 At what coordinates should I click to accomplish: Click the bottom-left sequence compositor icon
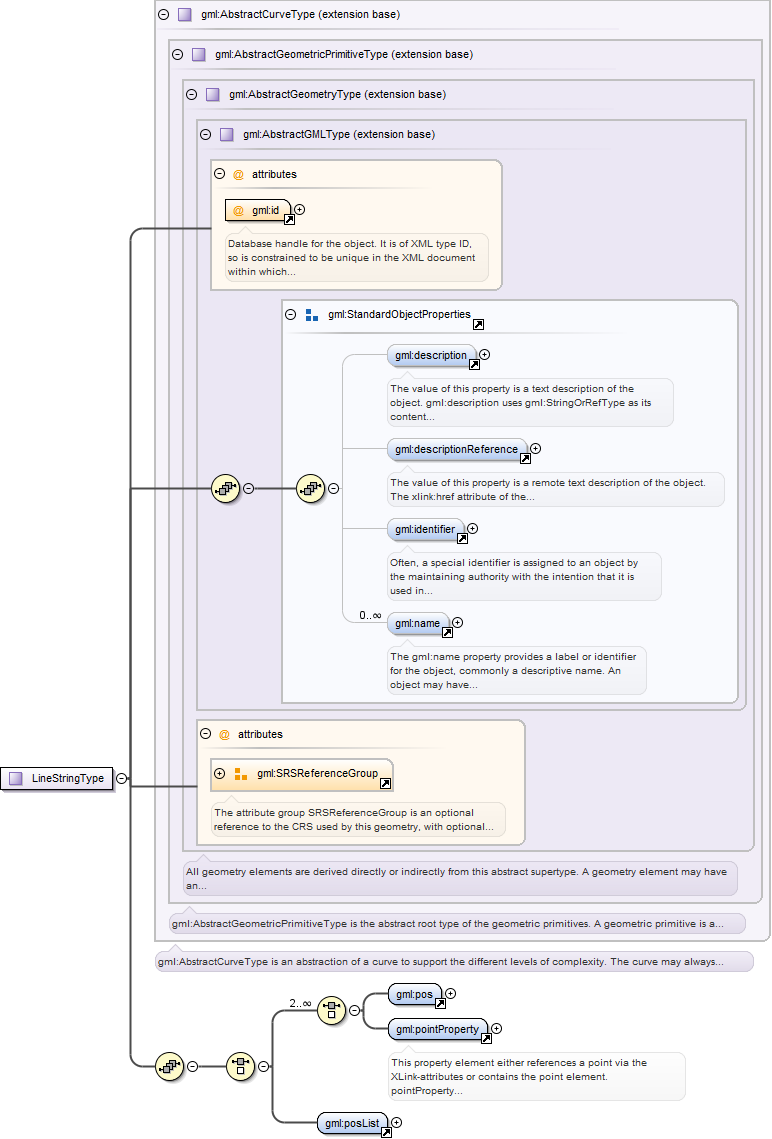169,1066
